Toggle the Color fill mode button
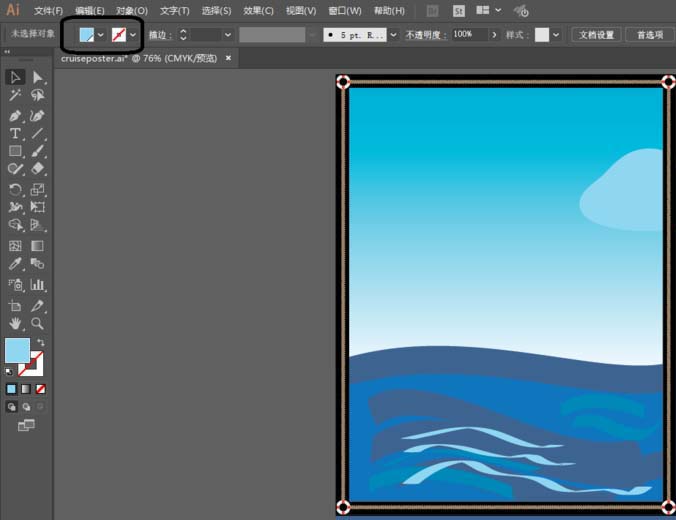Viewport: 676px width, 520px height. [x=12, y=388]
